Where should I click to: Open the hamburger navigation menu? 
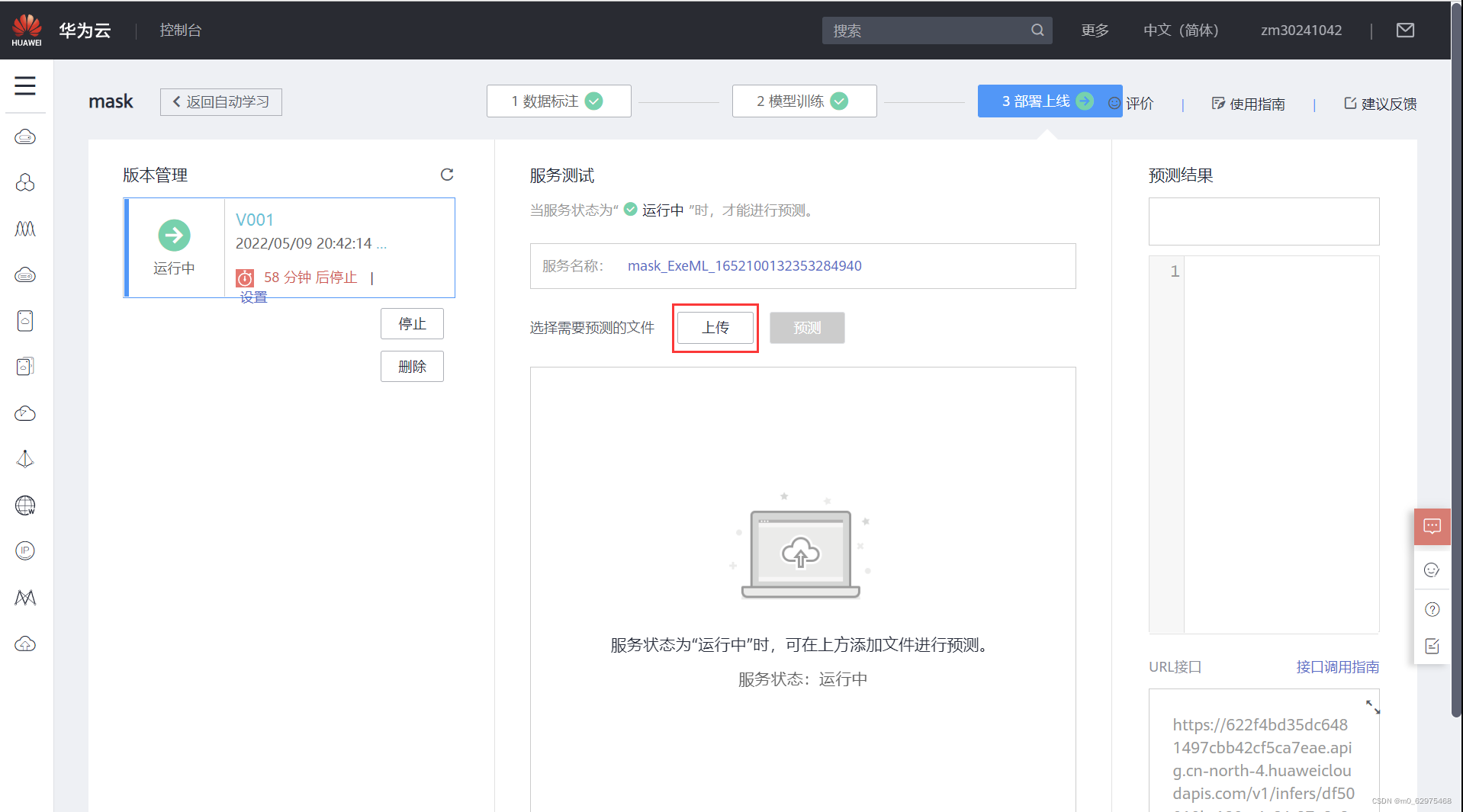(25, 85)
